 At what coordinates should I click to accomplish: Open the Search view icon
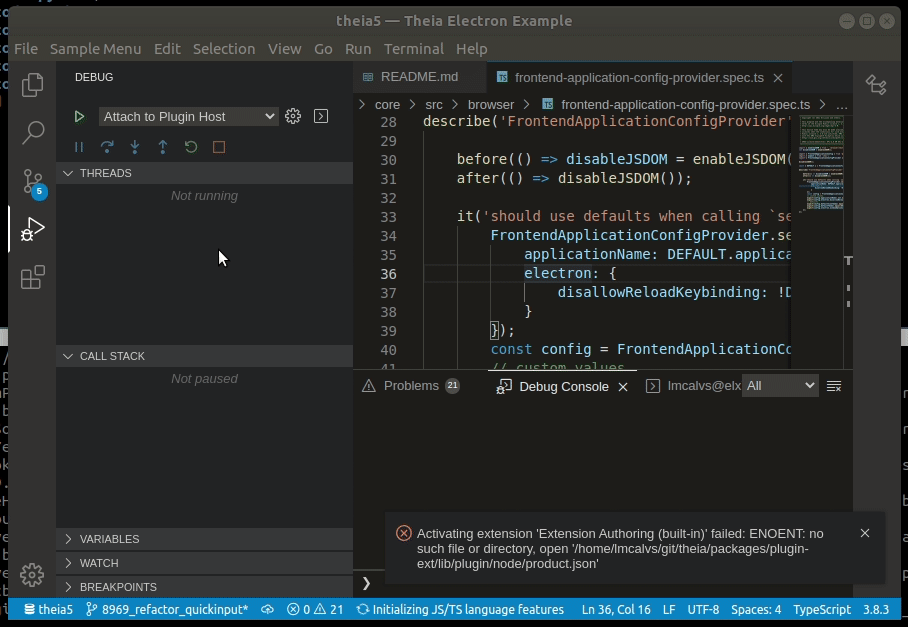click(x=32, y=133)
